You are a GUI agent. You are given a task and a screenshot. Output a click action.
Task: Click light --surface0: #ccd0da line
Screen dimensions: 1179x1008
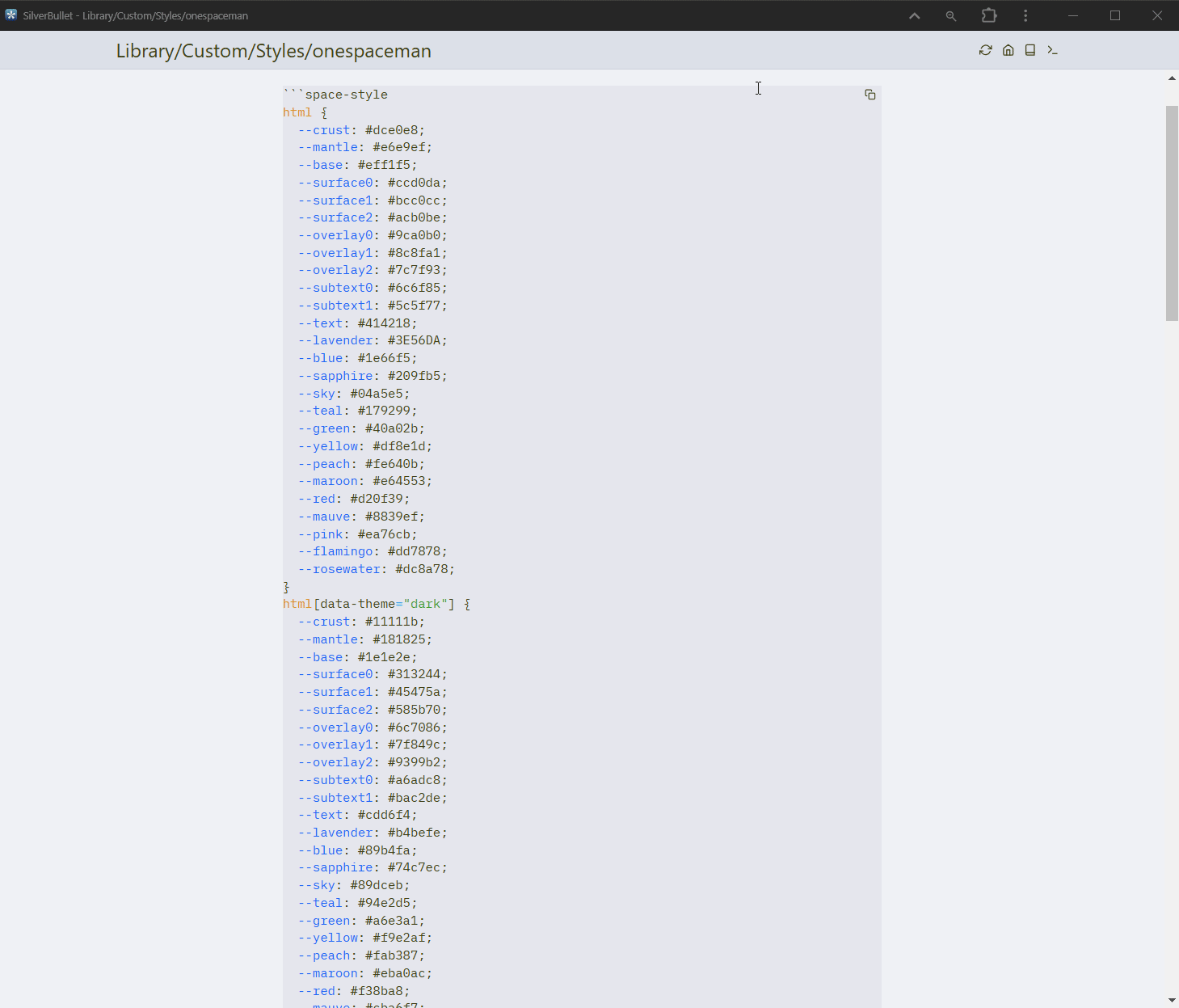point(373,183)
